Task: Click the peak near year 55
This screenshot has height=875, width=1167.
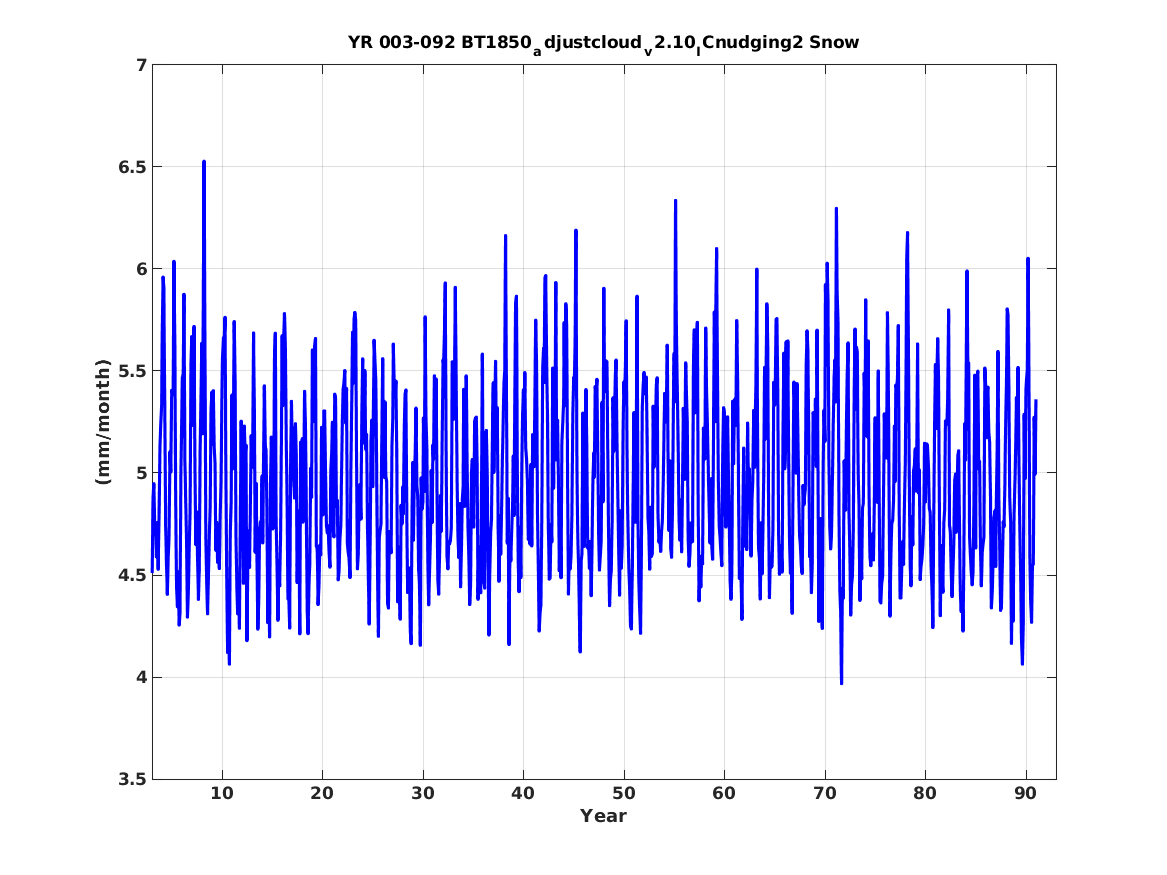Action: tap(675, 201)
